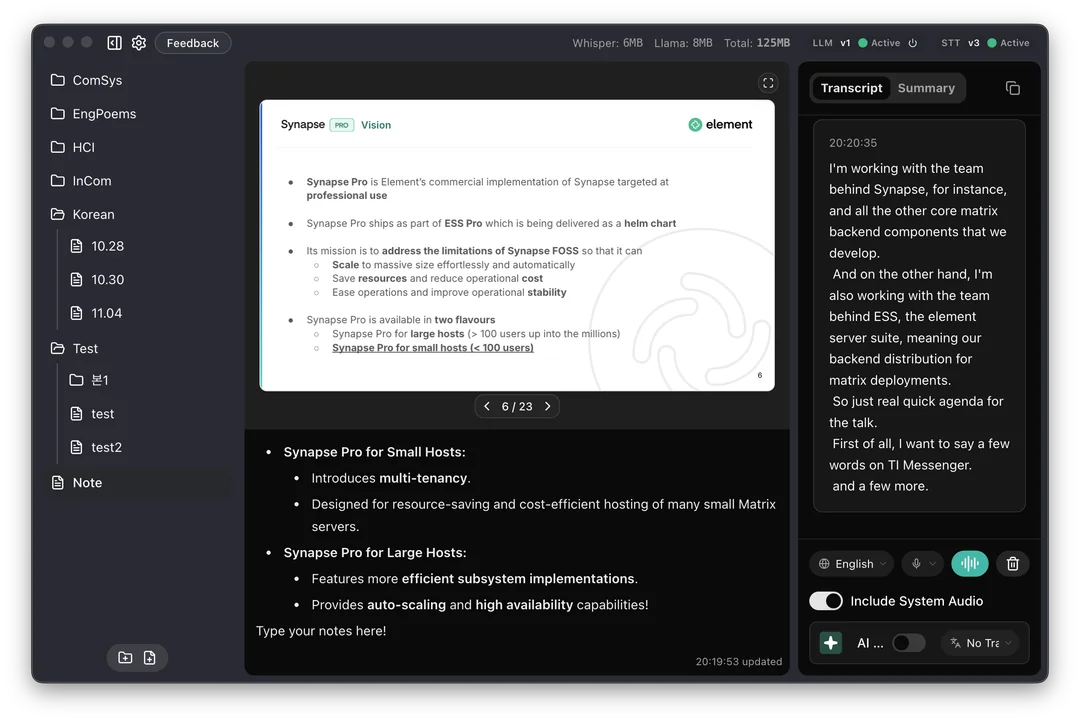Select the Note file in sidebar
The image size is (1080, 722).
click(138, 483)
